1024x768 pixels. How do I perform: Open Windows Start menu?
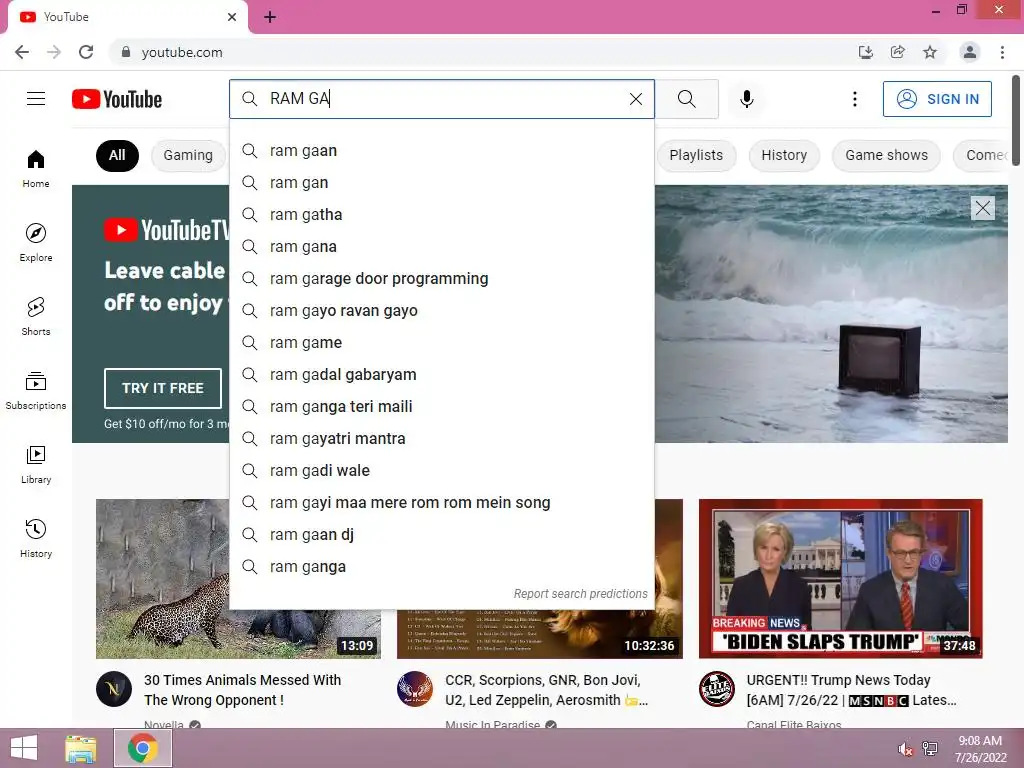pos(24,748)
